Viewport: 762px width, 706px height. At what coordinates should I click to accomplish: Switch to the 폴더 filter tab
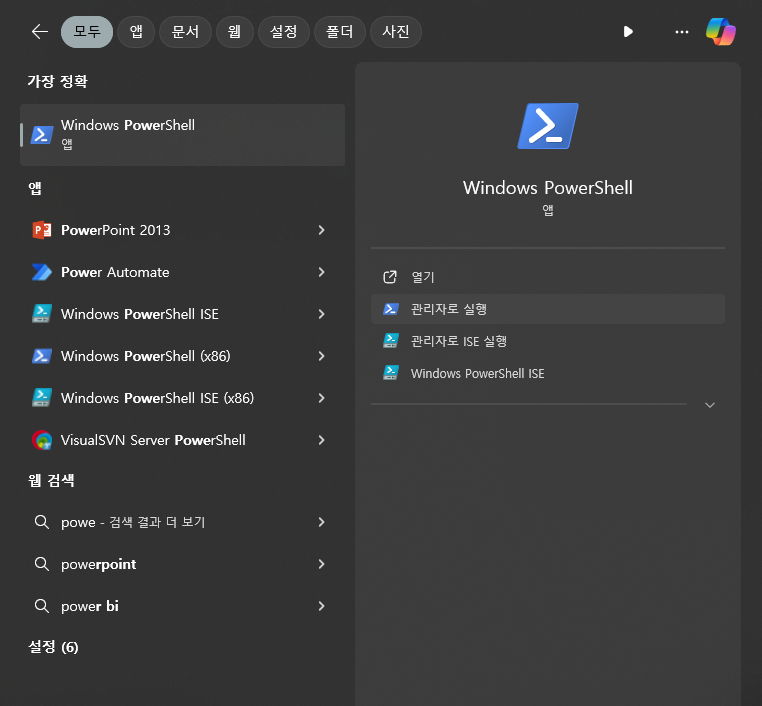pos(340,32)
